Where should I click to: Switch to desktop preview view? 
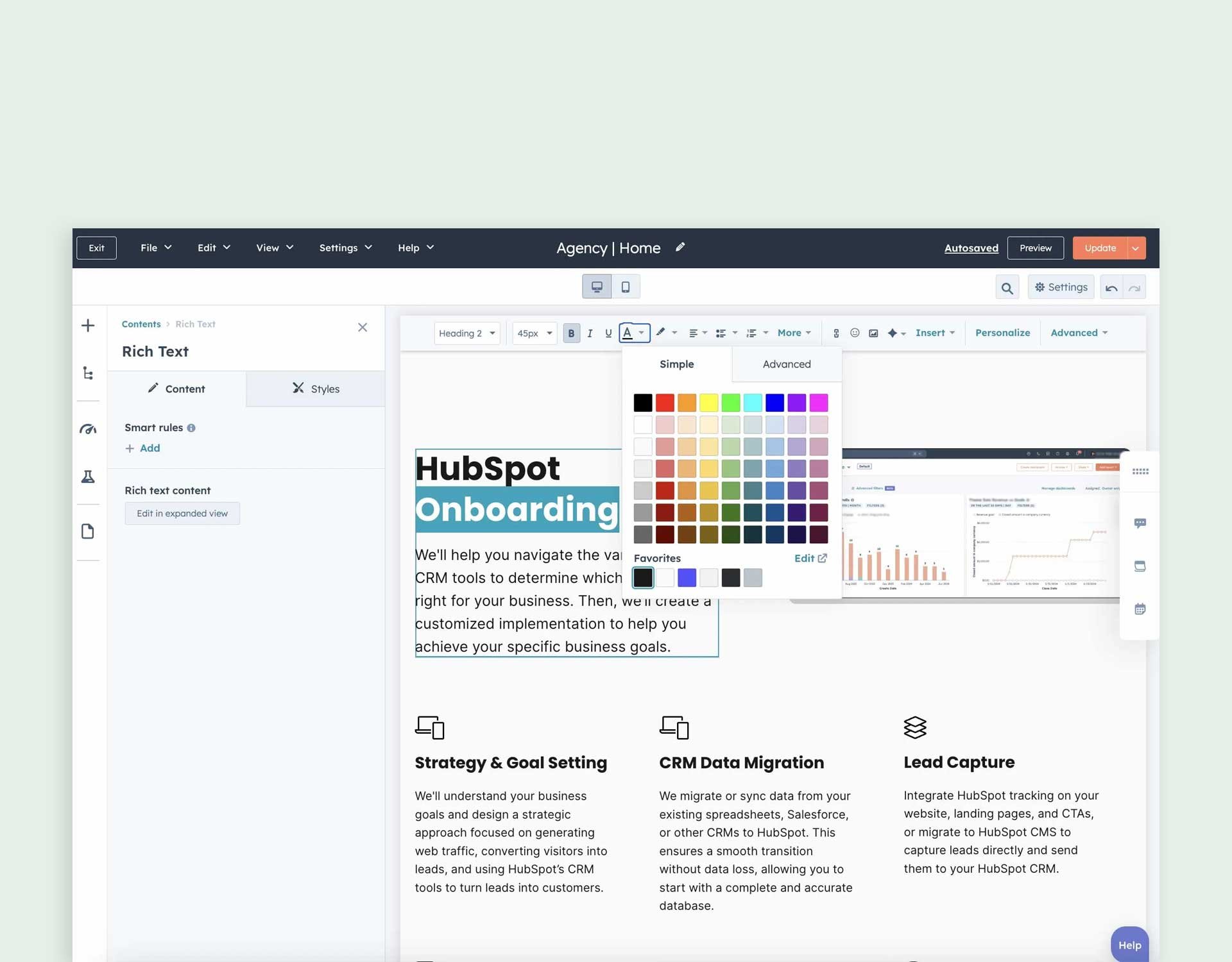[x=597, y=287]
